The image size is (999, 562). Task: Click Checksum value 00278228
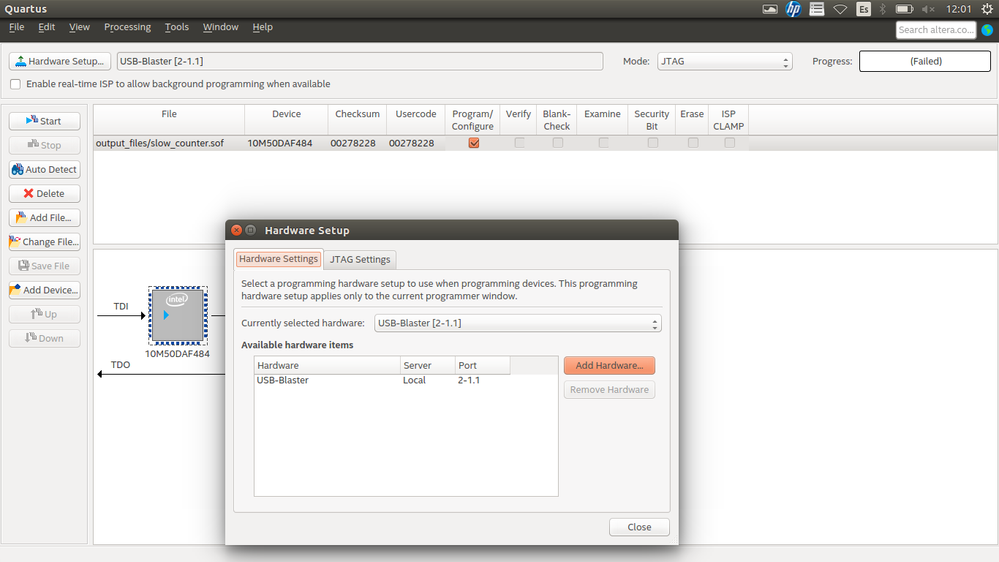(x=353, y=143)
